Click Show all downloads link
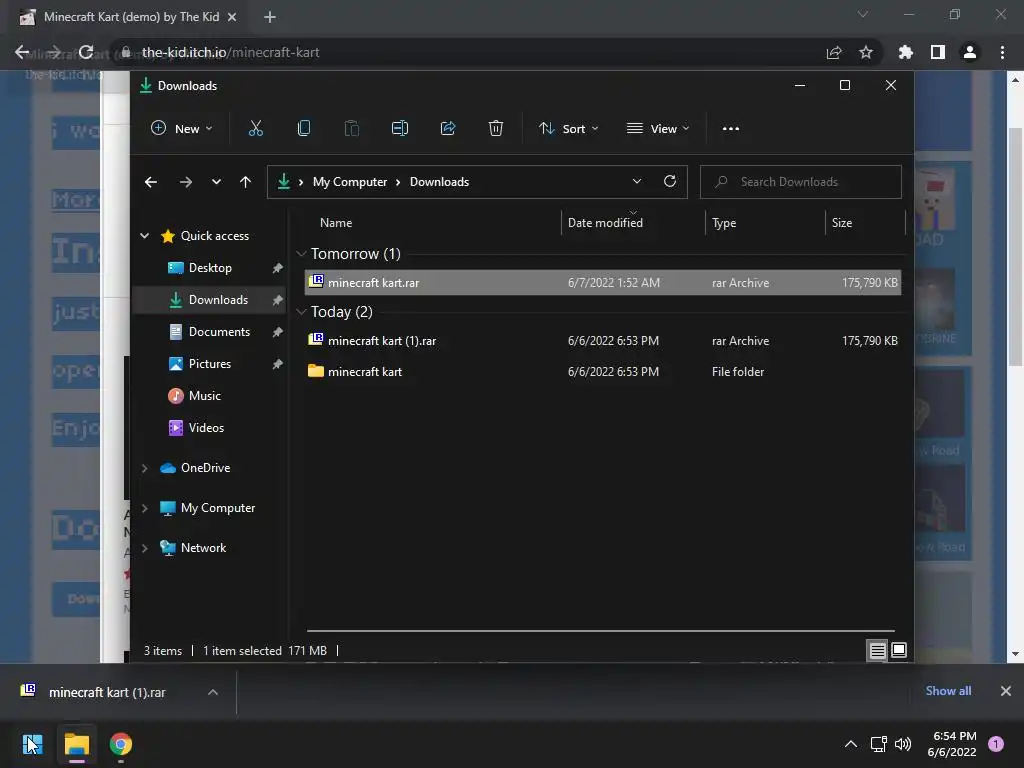 948,691
